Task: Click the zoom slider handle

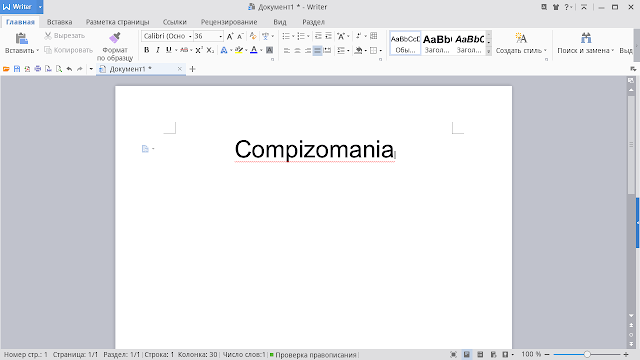Action: coord(587,354)
